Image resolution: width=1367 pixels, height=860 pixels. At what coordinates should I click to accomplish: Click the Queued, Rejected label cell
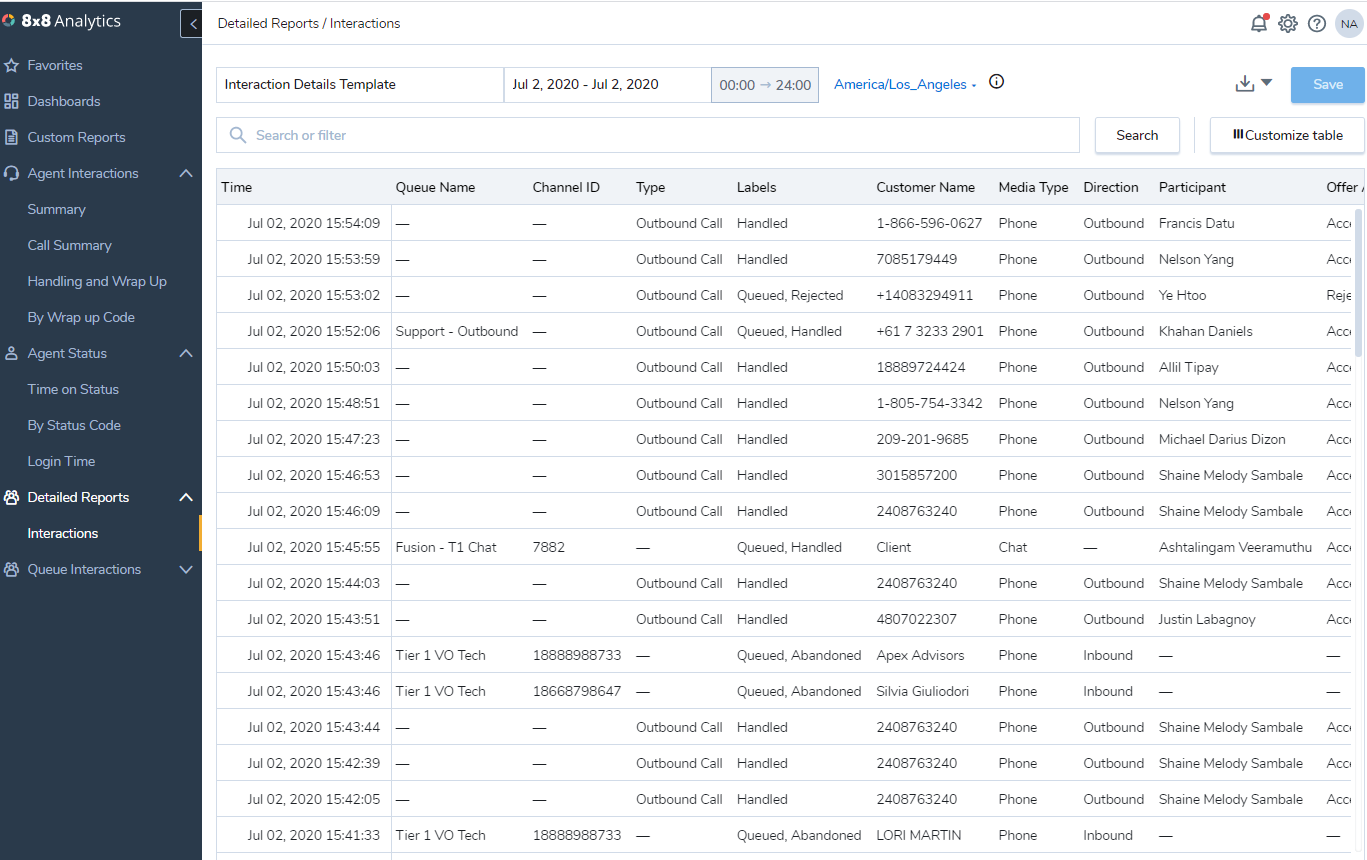pos(790,295)
